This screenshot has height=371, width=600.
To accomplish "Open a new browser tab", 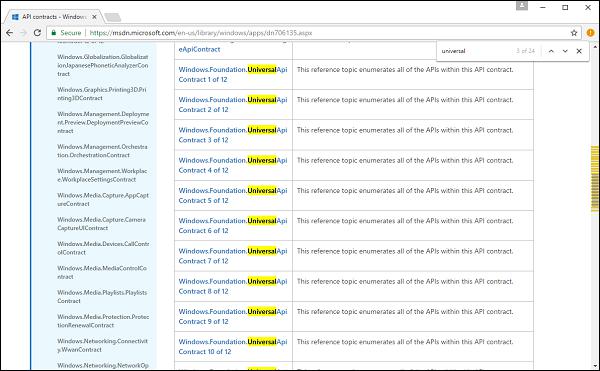I will (x=112, y=17).
